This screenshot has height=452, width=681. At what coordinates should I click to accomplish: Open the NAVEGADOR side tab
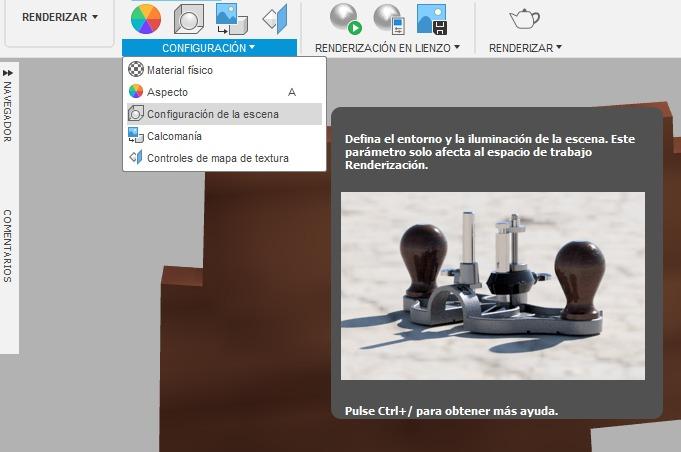[7, 112]
